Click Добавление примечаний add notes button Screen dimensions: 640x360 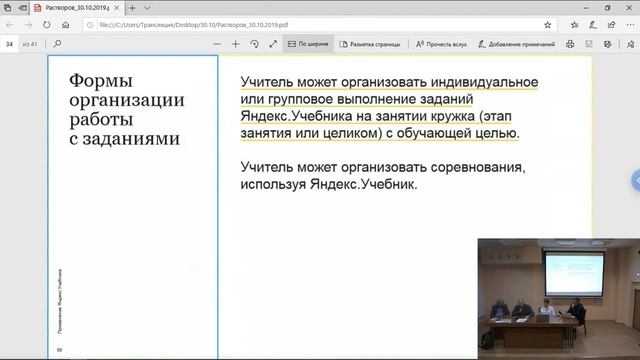[516, 44]
